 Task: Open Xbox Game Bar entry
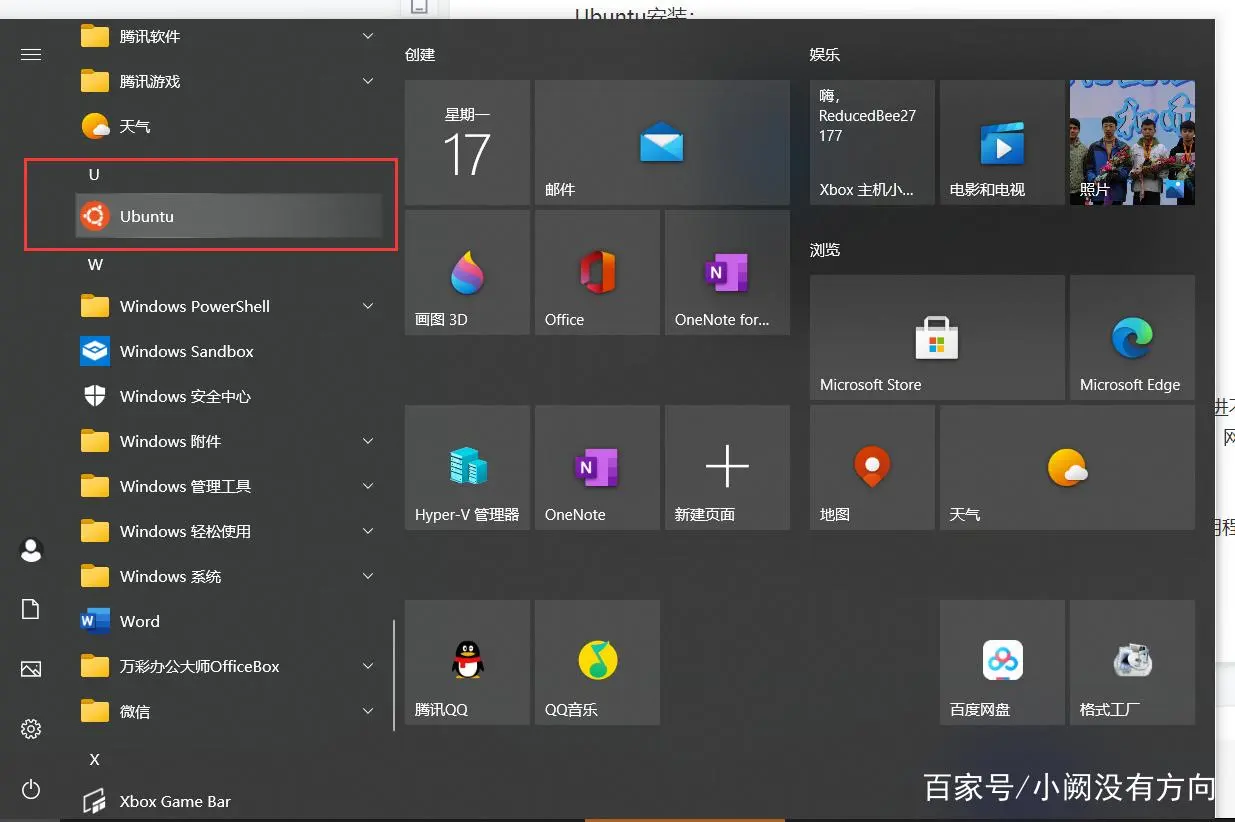(x=228, y=801)
